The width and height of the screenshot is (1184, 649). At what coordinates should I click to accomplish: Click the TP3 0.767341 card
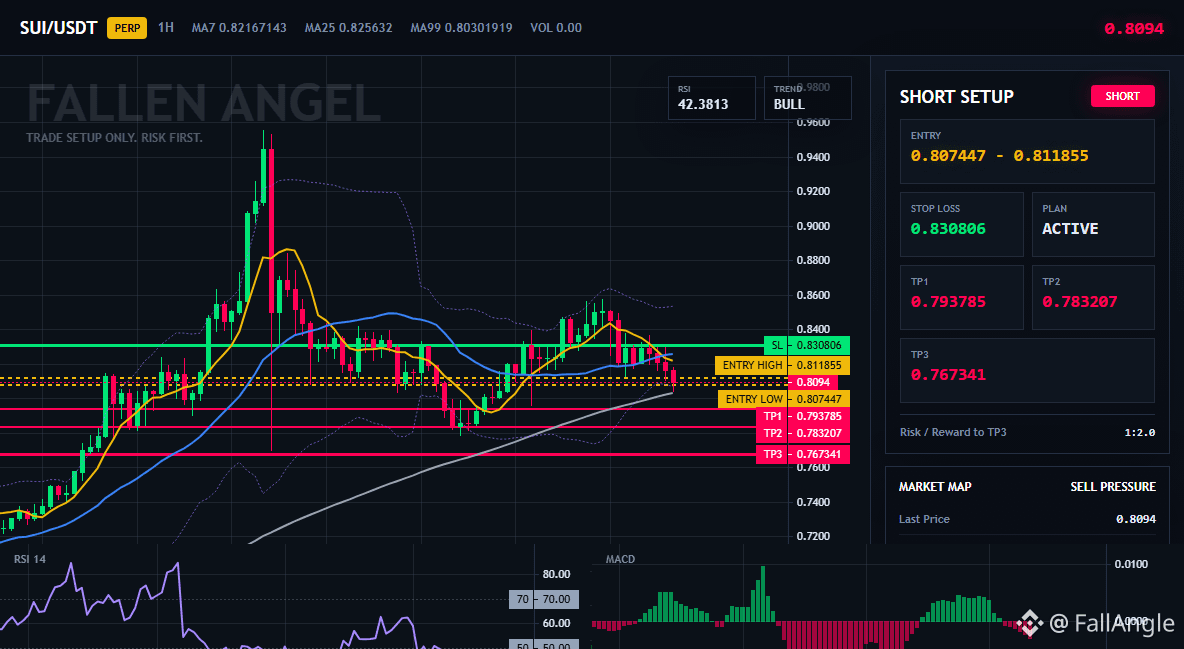1027,370
